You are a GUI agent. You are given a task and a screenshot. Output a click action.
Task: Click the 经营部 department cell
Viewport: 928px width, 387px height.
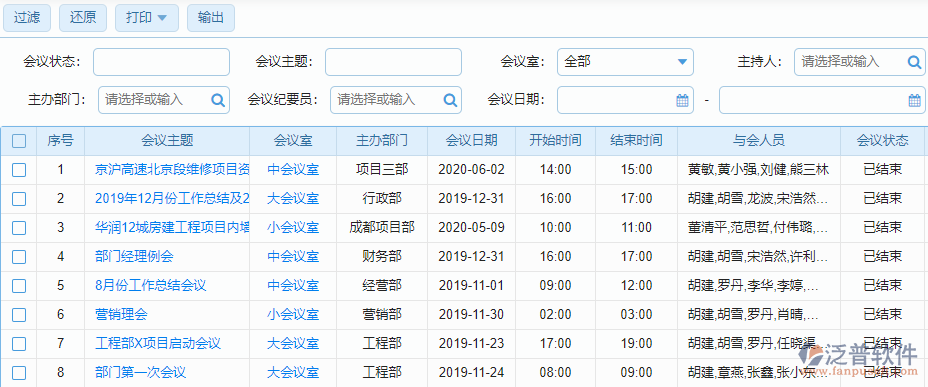(x=382, y=285)
